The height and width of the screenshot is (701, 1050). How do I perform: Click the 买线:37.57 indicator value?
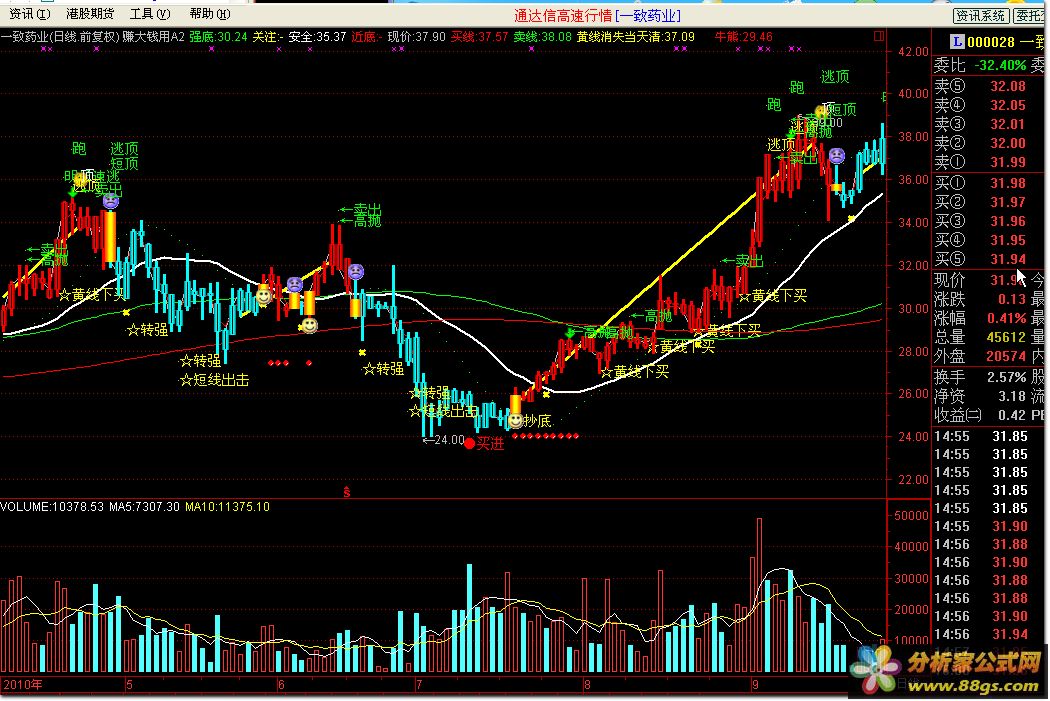coord(479,37)
